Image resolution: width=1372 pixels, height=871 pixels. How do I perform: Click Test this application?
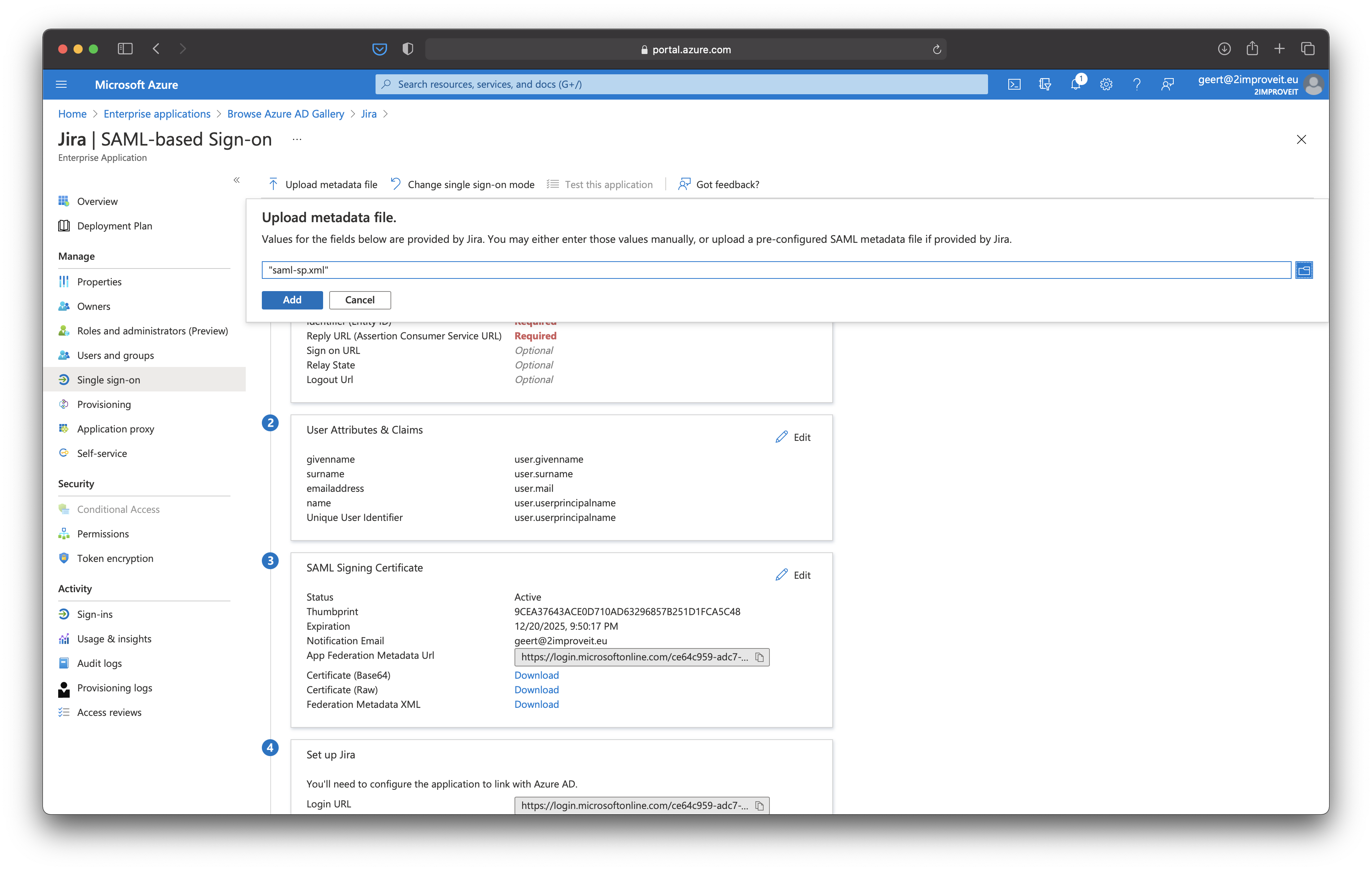(x=599, y=184)
